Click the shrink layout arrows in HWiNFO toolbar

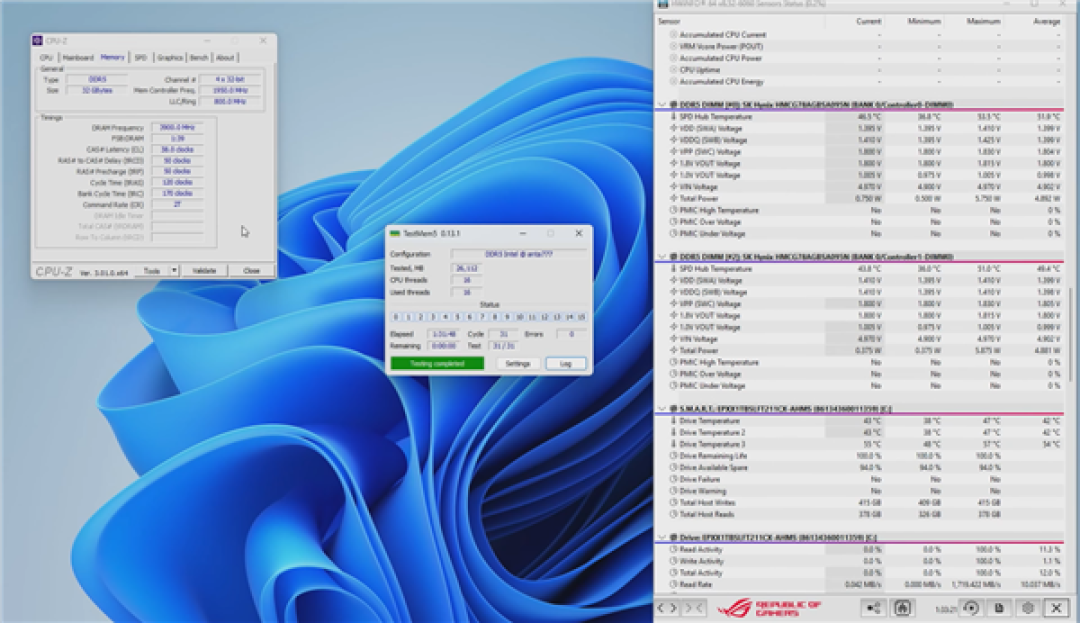pyautogui.click(x=693, y=608)
